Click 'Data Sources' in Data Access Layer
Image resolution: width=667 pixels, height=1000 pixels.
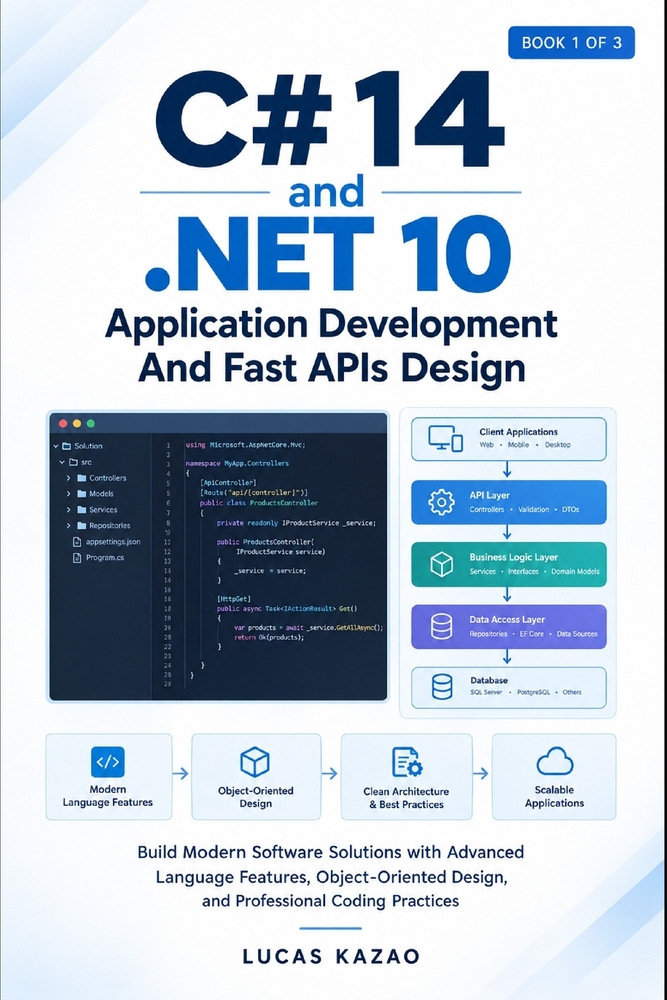click(577, 633)
